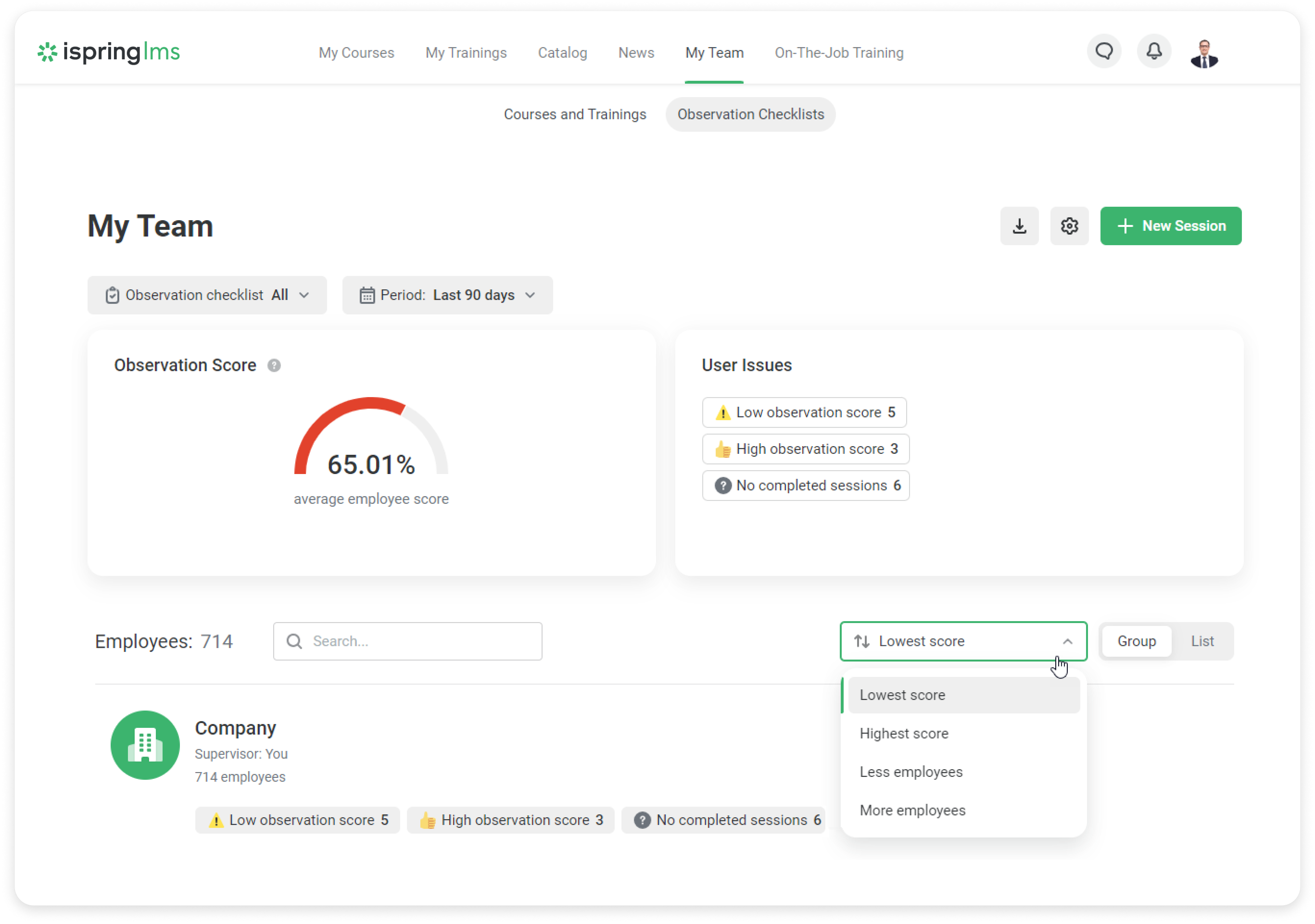The width and height of the screenshot is (1315, 924).
Task: Click the Observation Score help icon
Action: pos(274,365)
